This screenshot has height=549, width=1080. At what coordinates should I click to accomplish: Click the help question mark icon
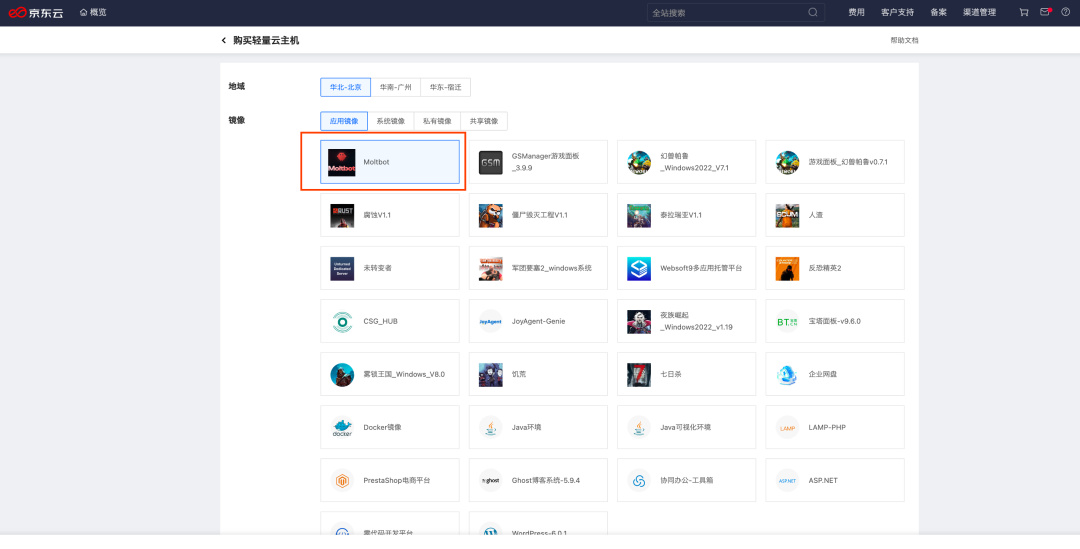pyautogui.click(x=1066, y=12)
